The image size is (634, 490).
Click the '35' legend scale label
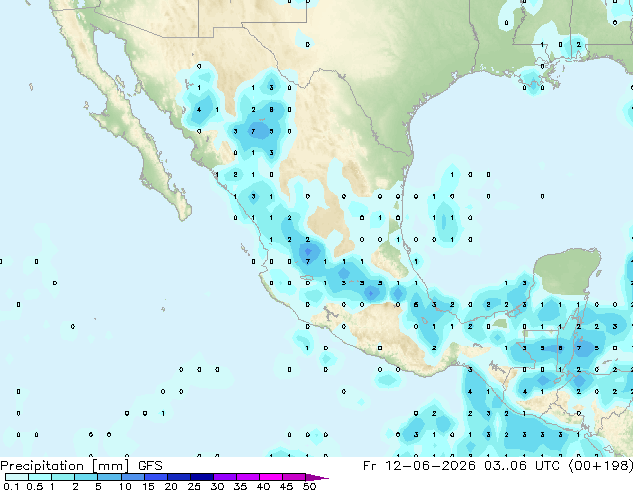click(240, 486)
